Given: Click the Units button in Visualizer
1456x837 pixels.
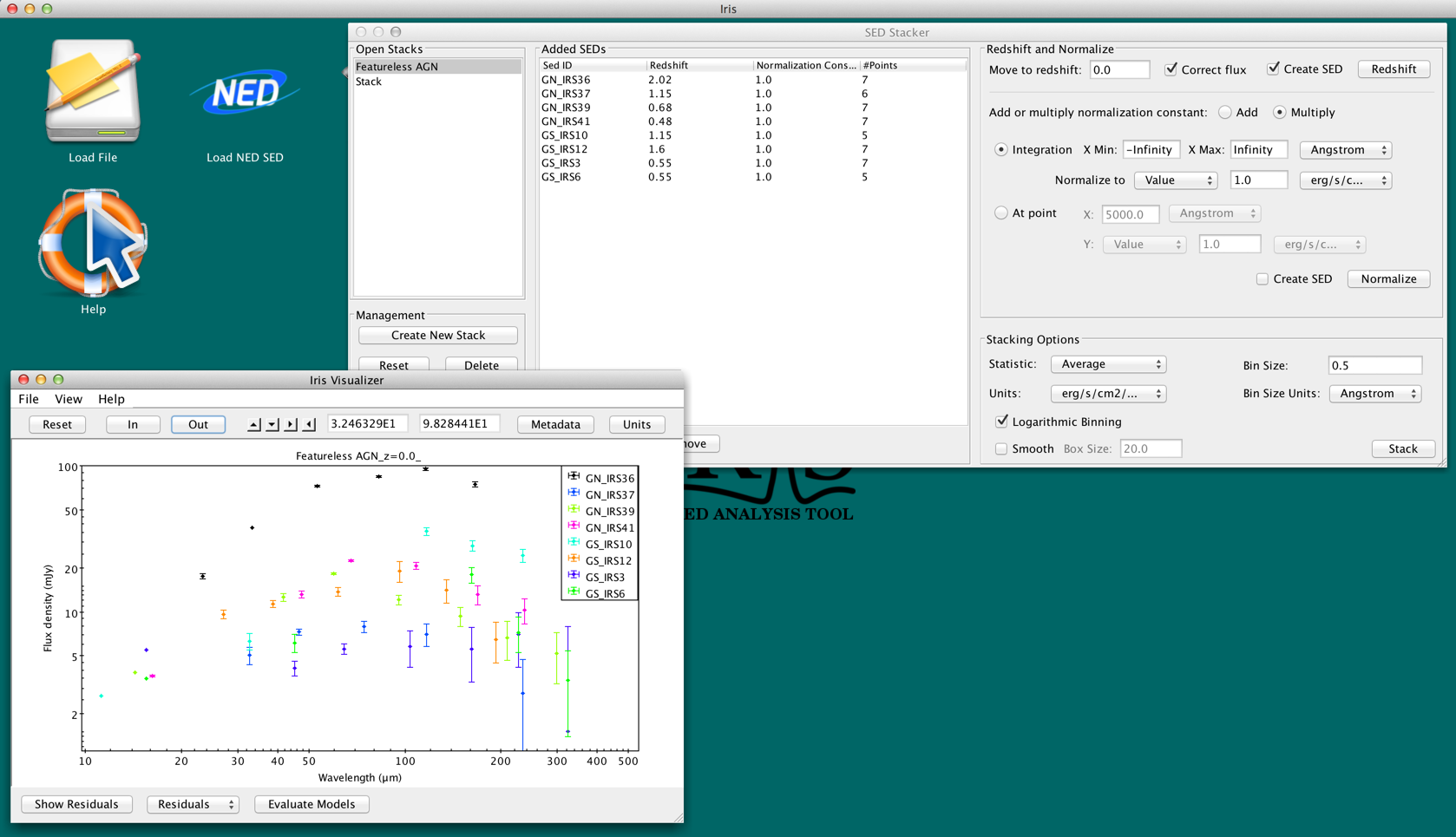Looking at the screenshot, I should [637, 424].
